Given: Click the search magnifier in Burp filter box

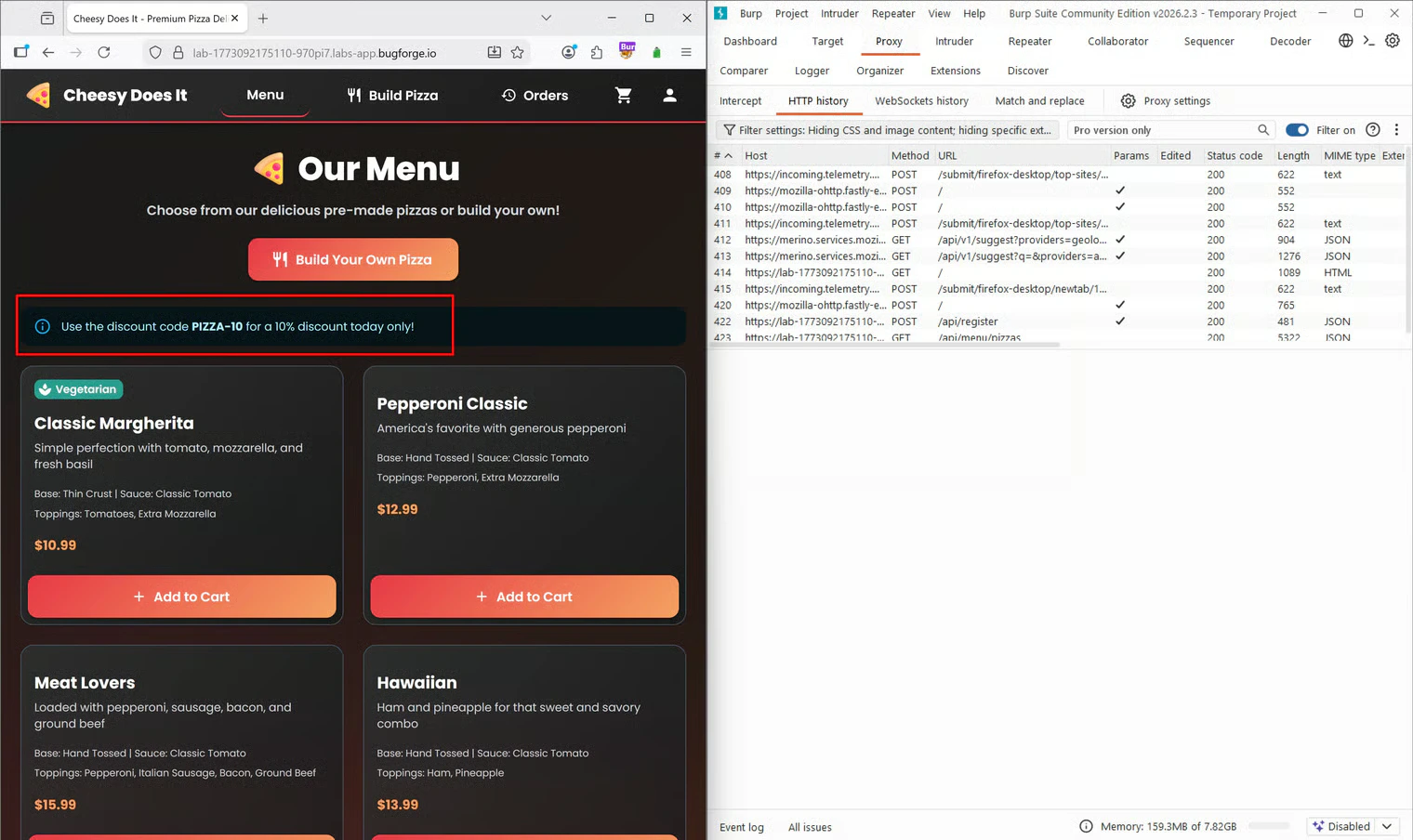Looking at the screenshot, I should (x=1263, y=130).
